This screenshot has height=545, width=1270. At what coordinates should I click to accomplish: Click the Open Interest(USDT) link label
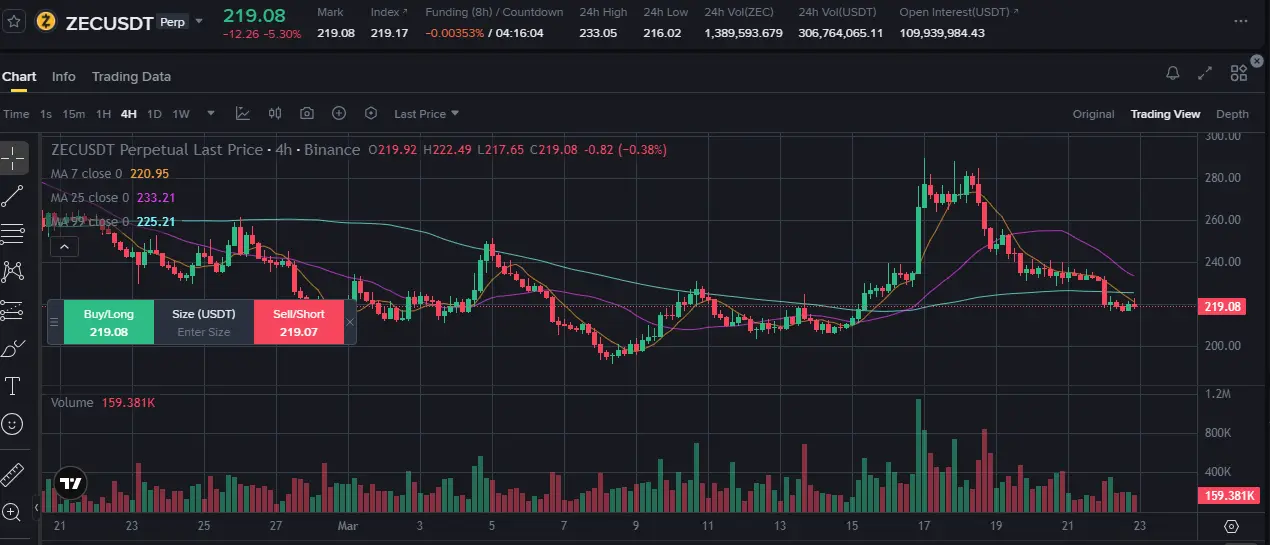point(959,12)
